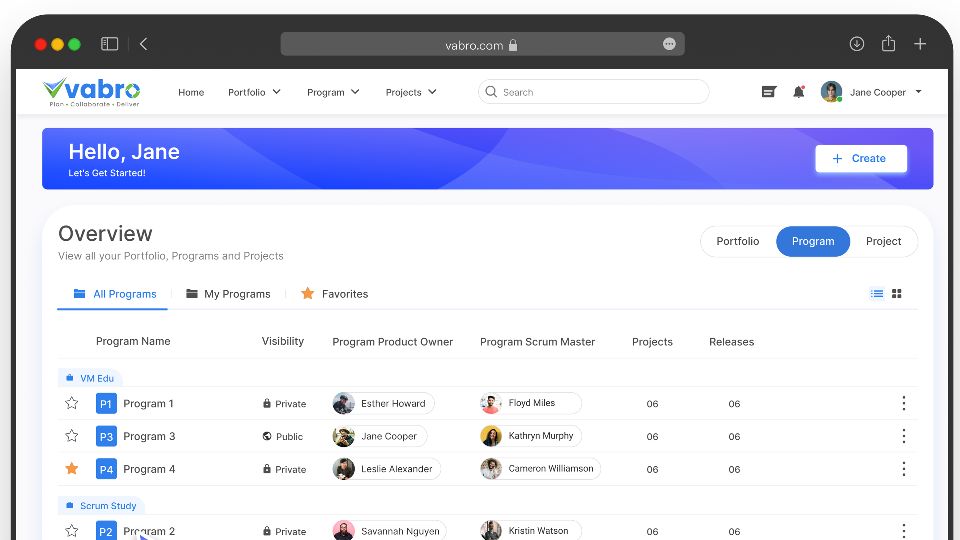Open the notifications bell icon
Viewport: 960px width, 540px height.
798,92
